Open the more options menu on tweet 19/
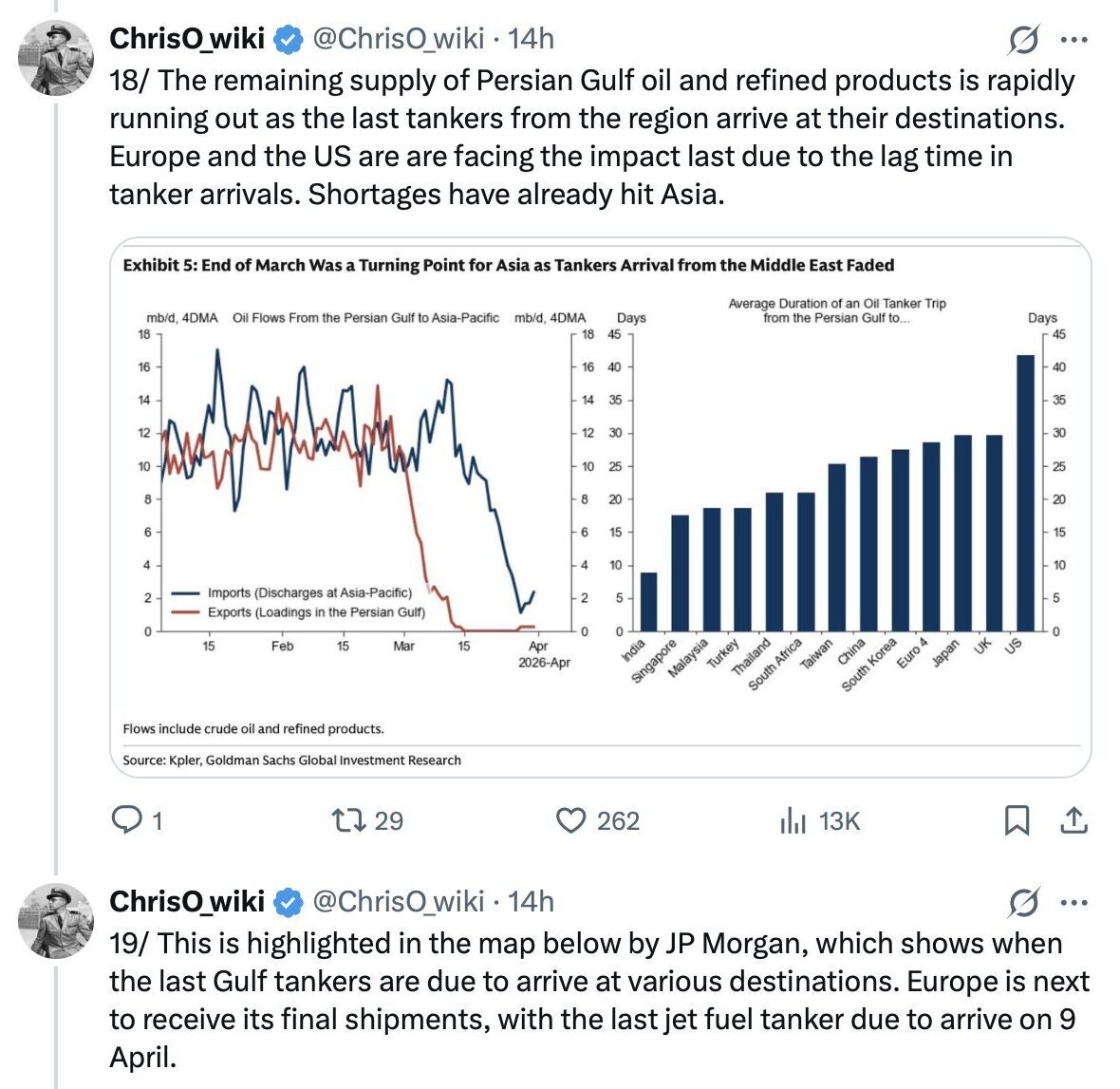The height and width of the screenshot is (1089, 1120). click(x=1073, y=903)
